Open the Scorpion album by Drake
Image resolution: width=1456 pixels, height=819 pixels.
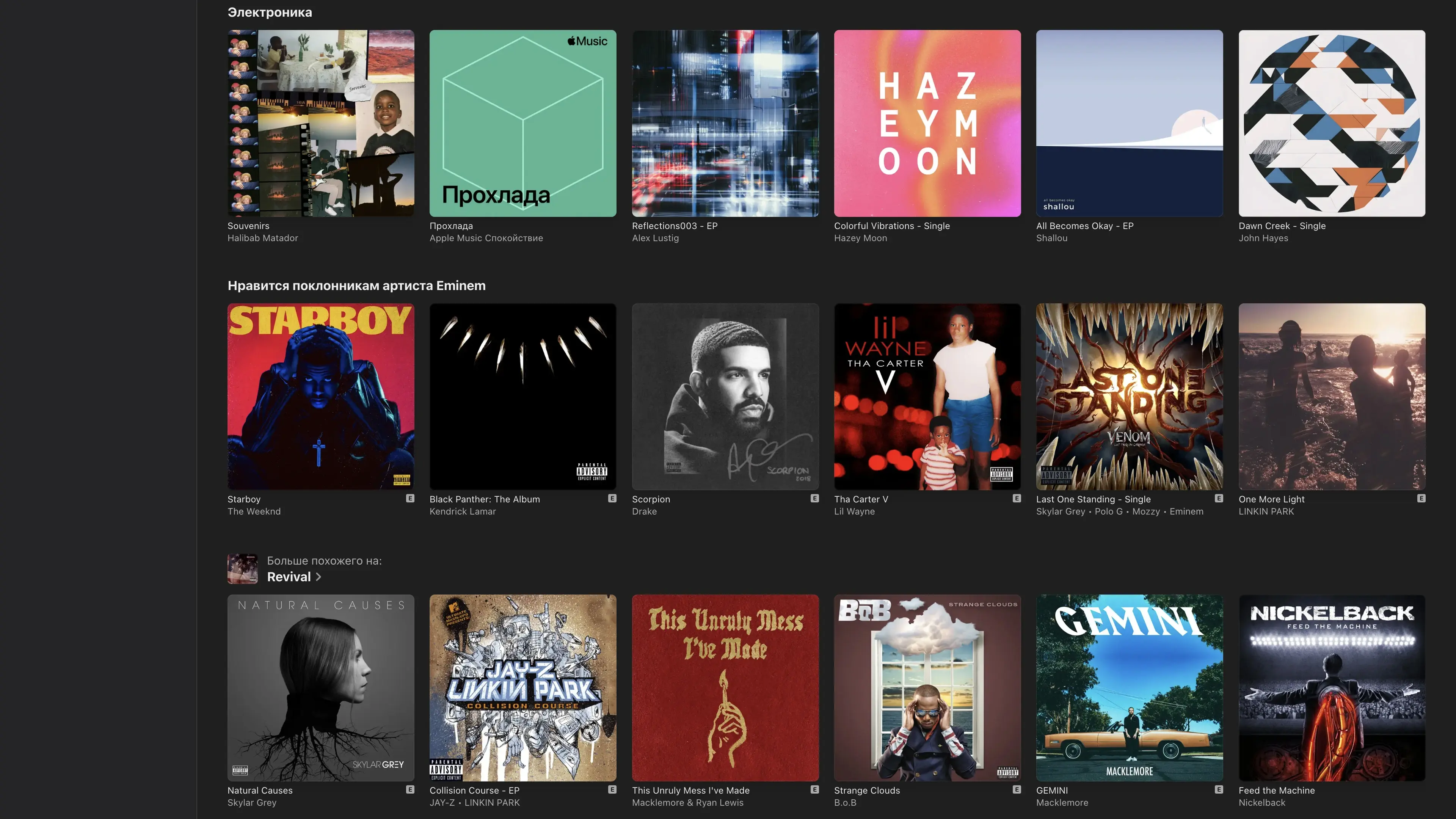click(x=725, y=396)
